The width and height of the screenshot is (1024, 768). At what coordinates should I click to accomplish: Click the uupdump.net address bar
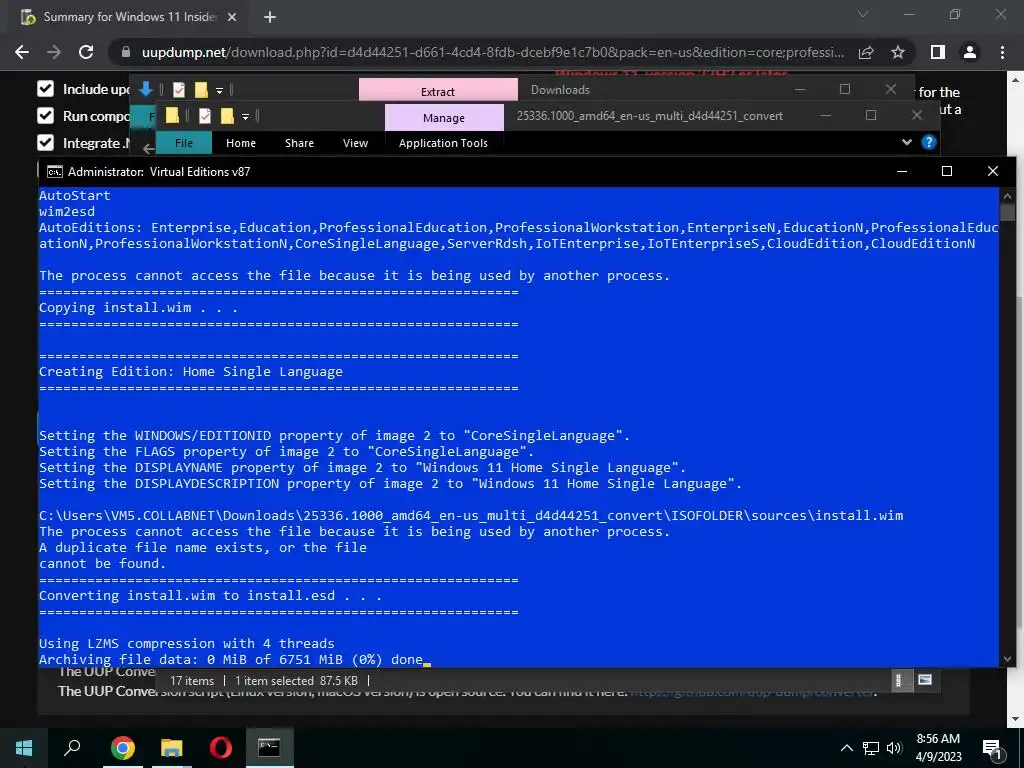point(493,52)
